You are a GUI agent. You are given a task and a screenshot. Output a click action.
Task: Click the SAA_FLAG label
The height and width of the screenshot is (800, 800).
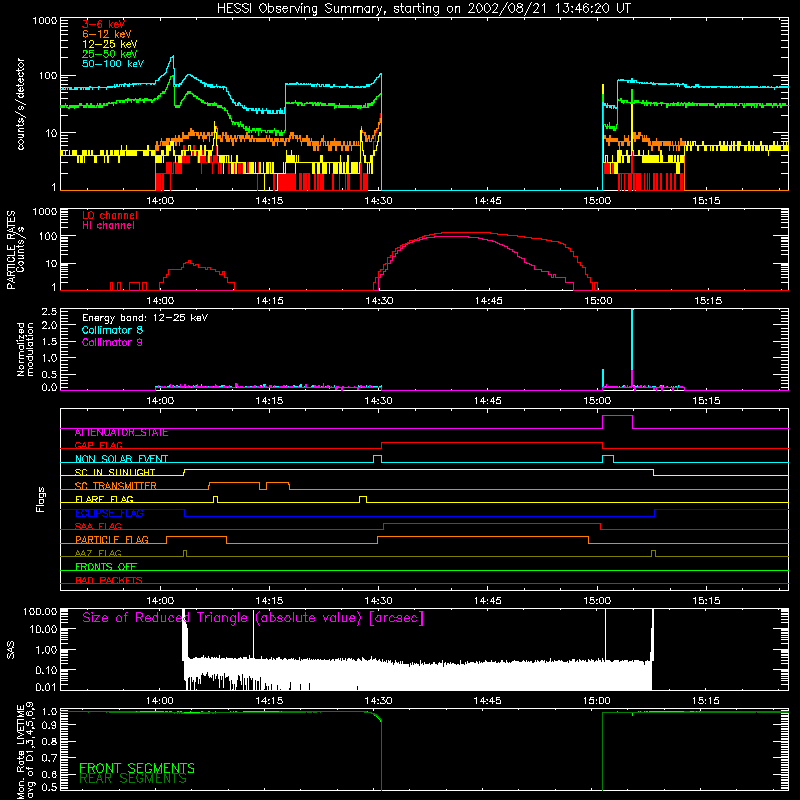tap(98, 526)
